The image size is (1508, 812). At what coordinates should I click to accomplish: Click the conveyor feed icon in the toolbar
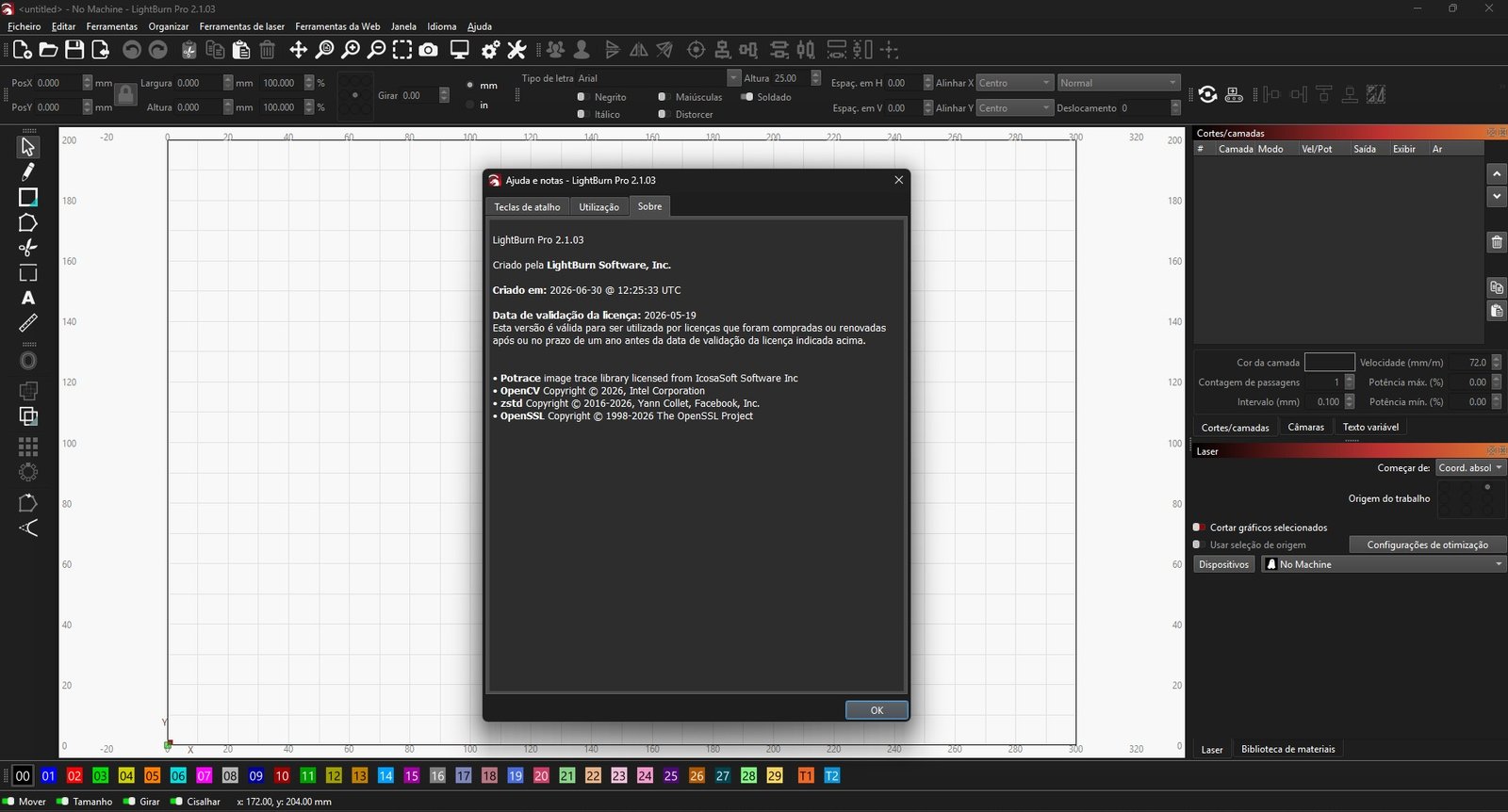pyautogui.click(x=1234, y=94)
